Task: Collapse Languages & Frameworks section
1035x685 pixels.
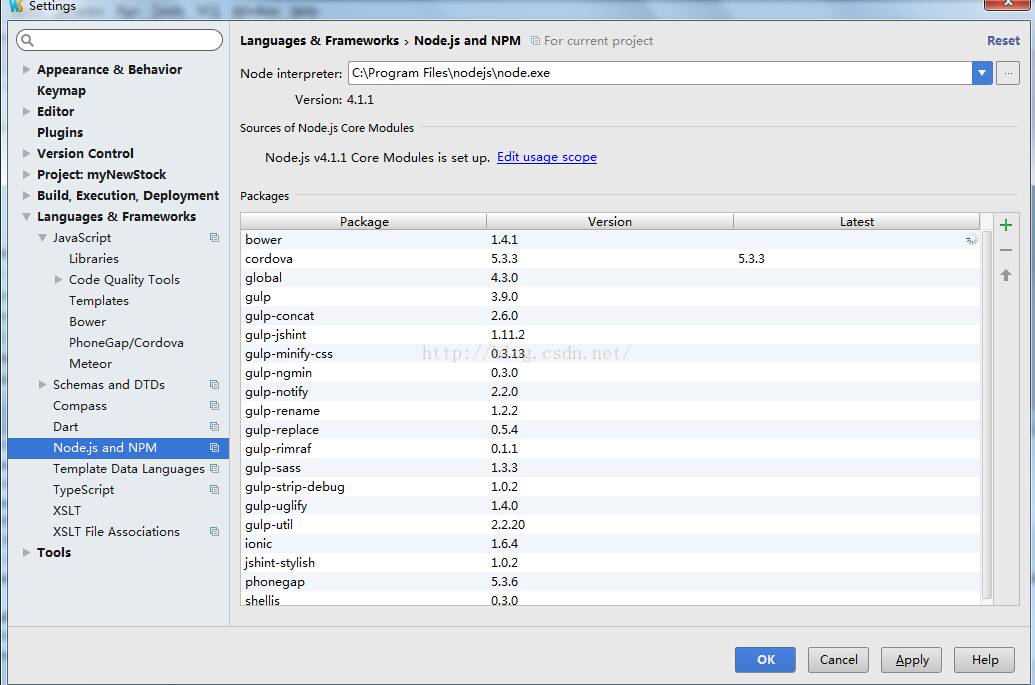Action: point(26,216)
